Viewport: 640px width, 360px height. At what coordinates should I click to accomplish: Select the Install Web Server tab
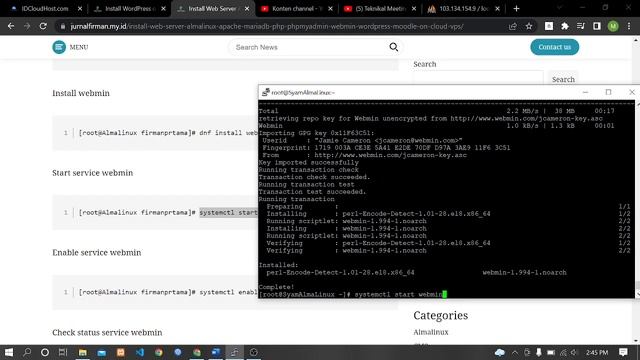[x=212, y=9]
